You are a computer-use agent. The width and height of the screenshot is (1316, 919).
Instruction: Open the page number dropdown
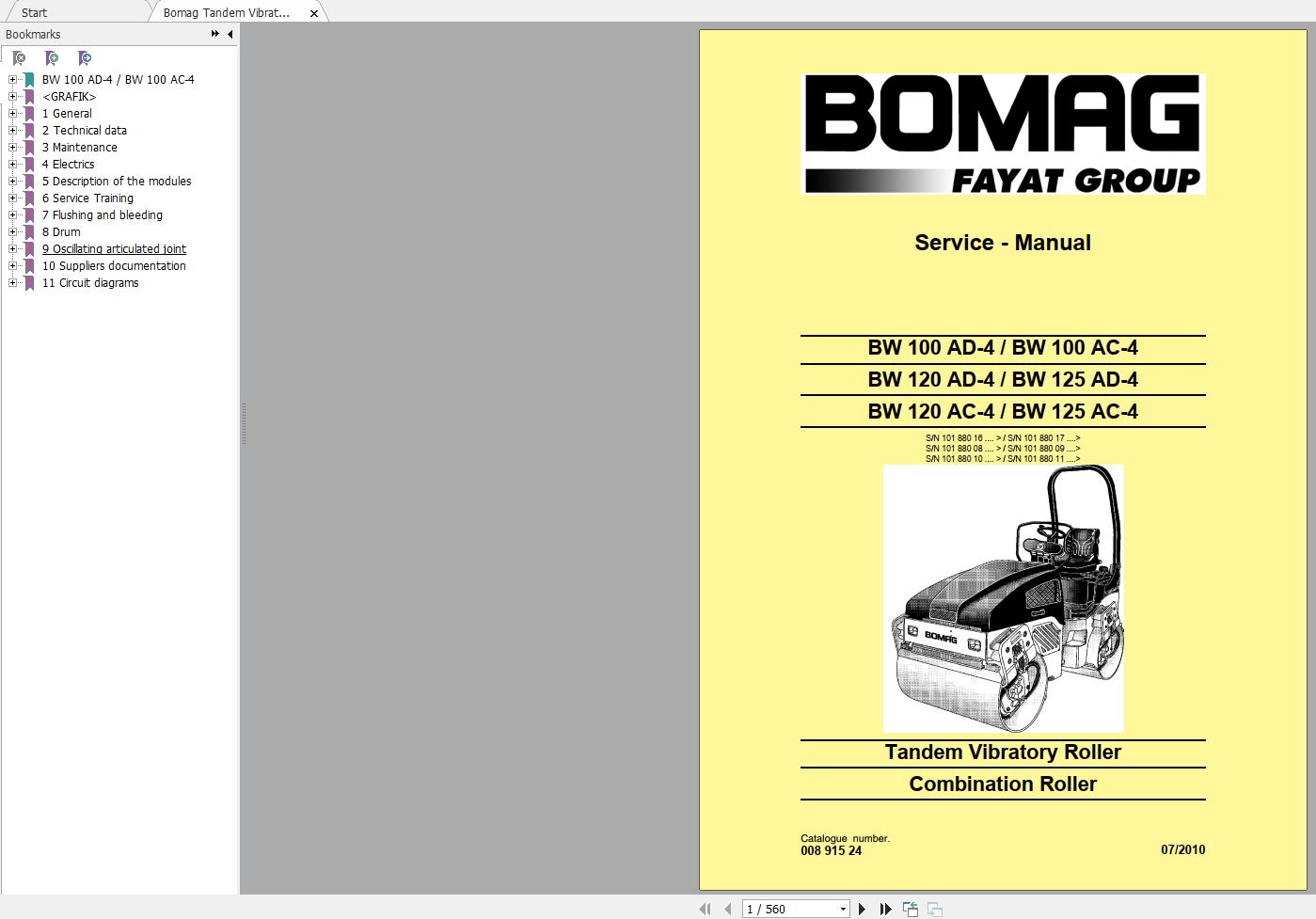point(843,909)
